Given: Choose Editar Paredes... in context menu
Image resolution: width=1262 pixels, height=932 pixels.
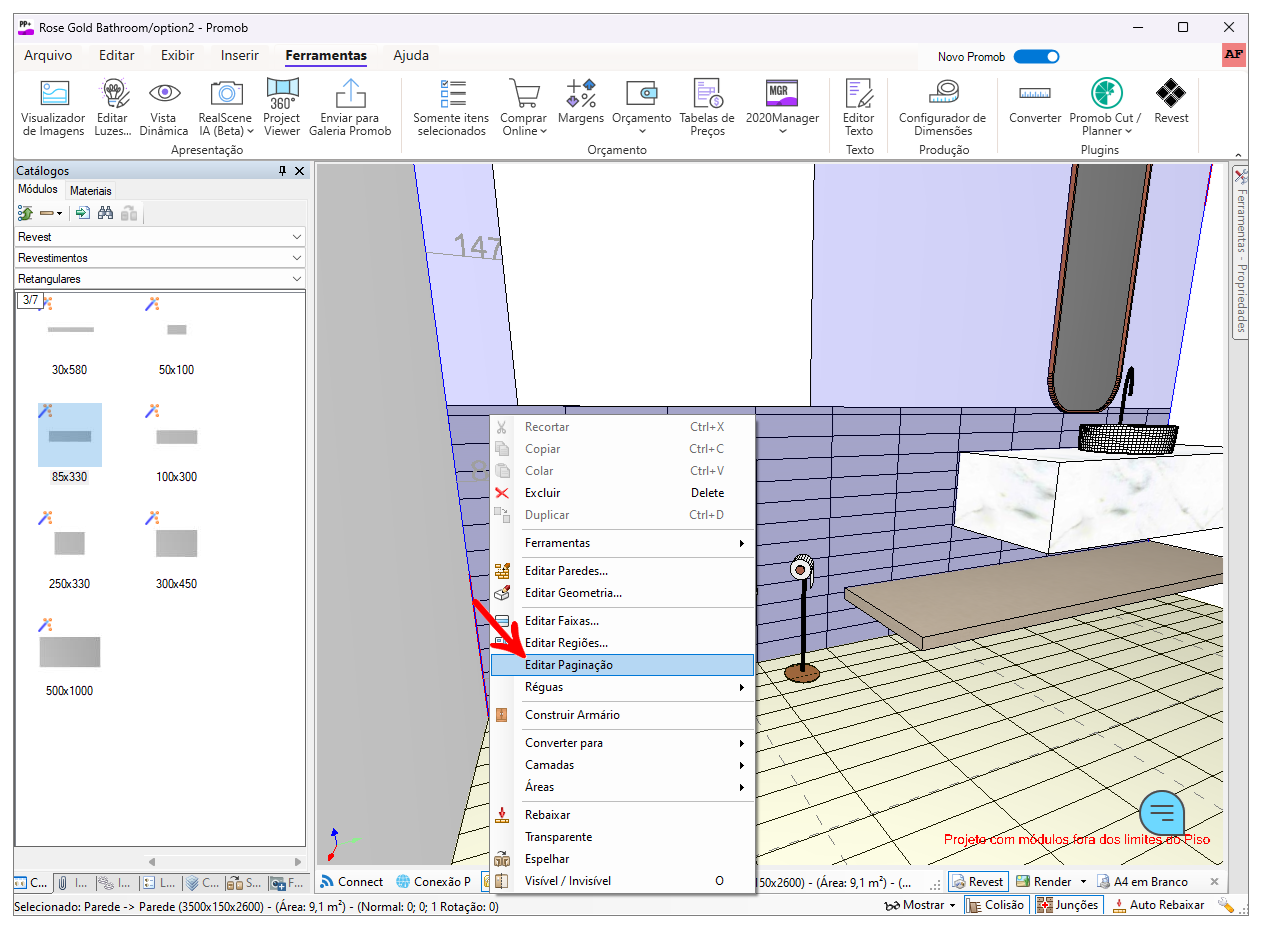Looking at the screenshot, I should tap(621, 571).
